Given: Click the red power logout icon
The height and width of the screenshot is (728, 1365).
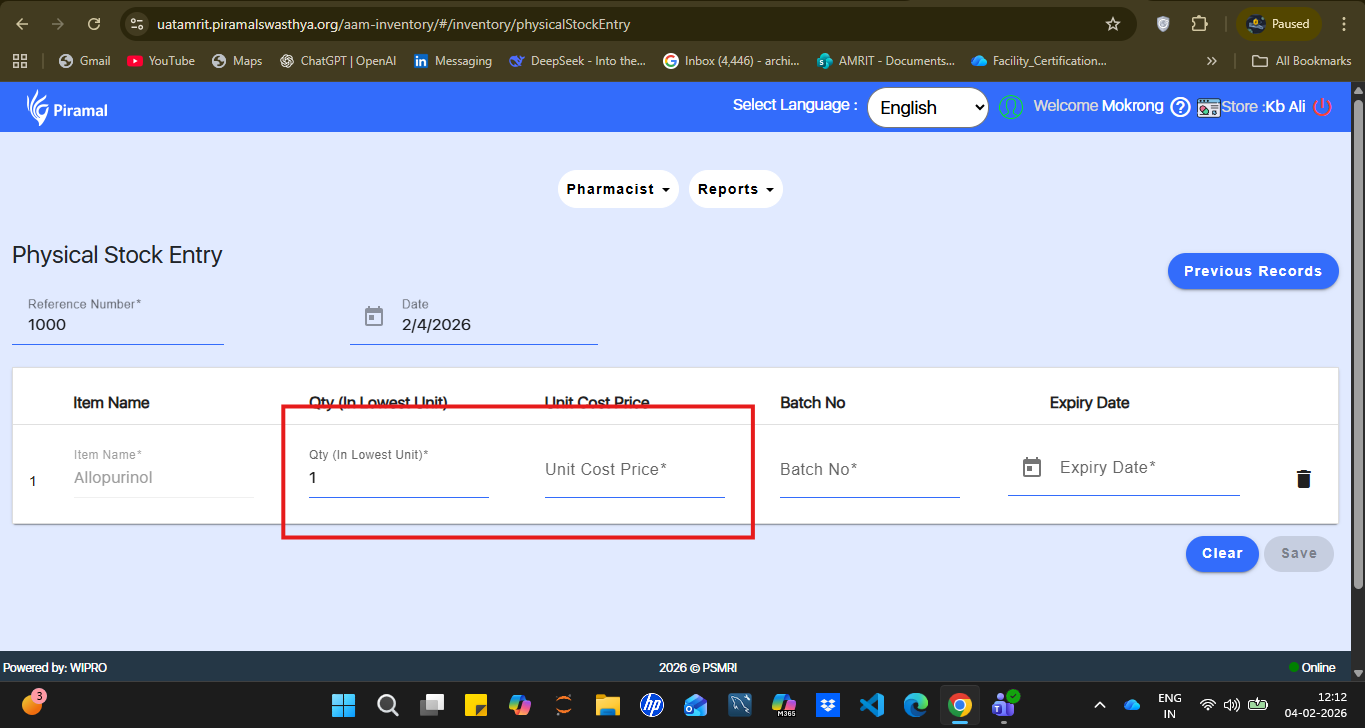Looking at the screenshot, I should (x=1323, y=107).
